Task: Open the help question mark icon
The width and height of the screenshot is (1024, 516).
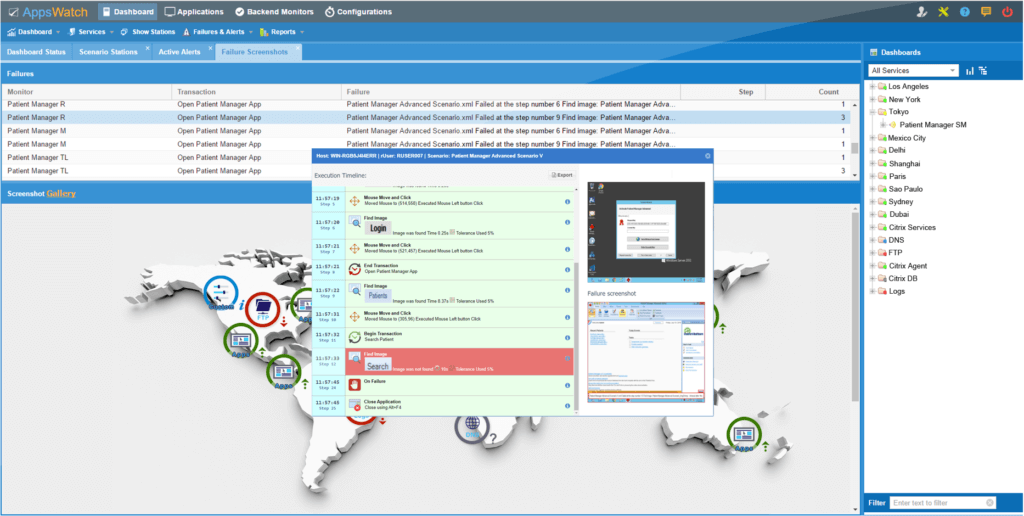Action: [965, 12]
